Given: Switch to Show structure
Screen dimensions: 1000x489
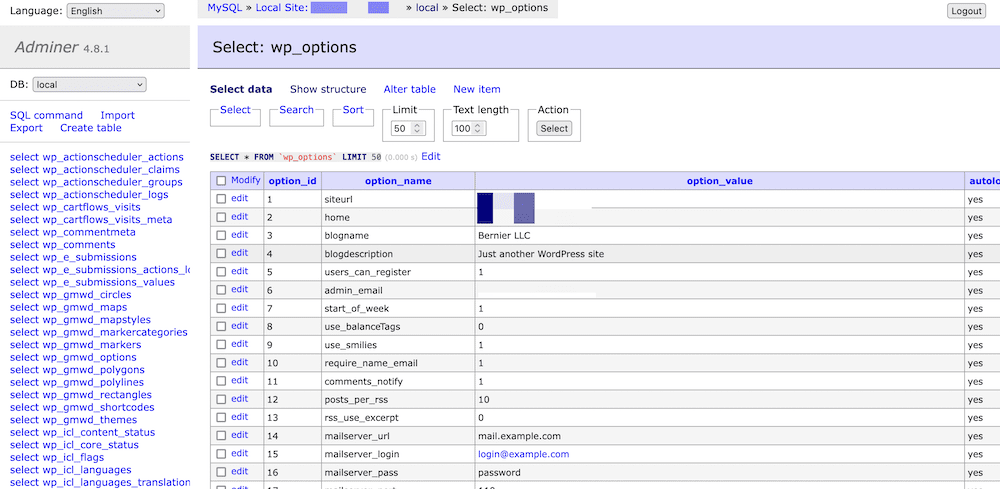Looking at the screenshot, I should tap(328, 89).
